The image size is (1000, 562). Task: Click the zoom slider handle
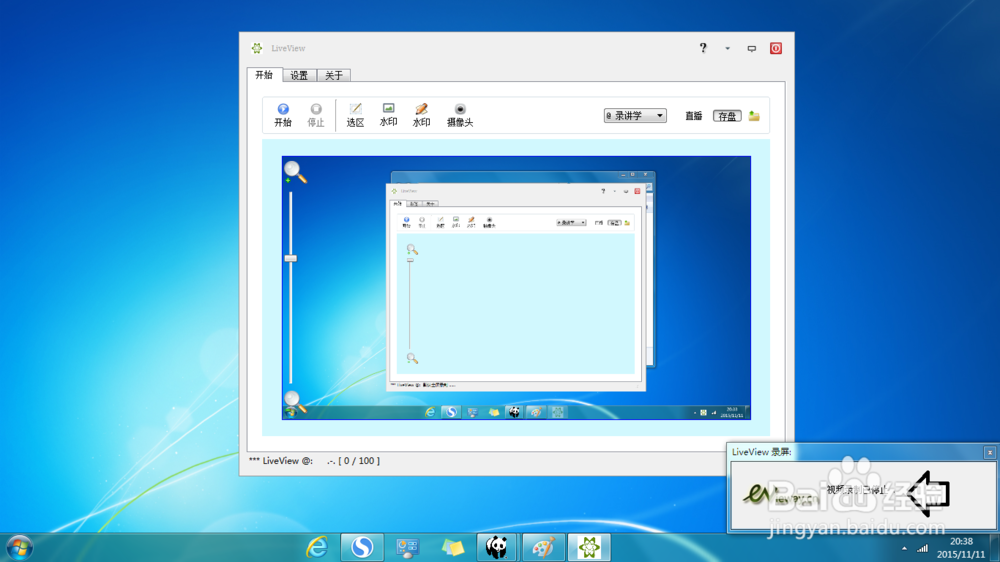[291, 258]
